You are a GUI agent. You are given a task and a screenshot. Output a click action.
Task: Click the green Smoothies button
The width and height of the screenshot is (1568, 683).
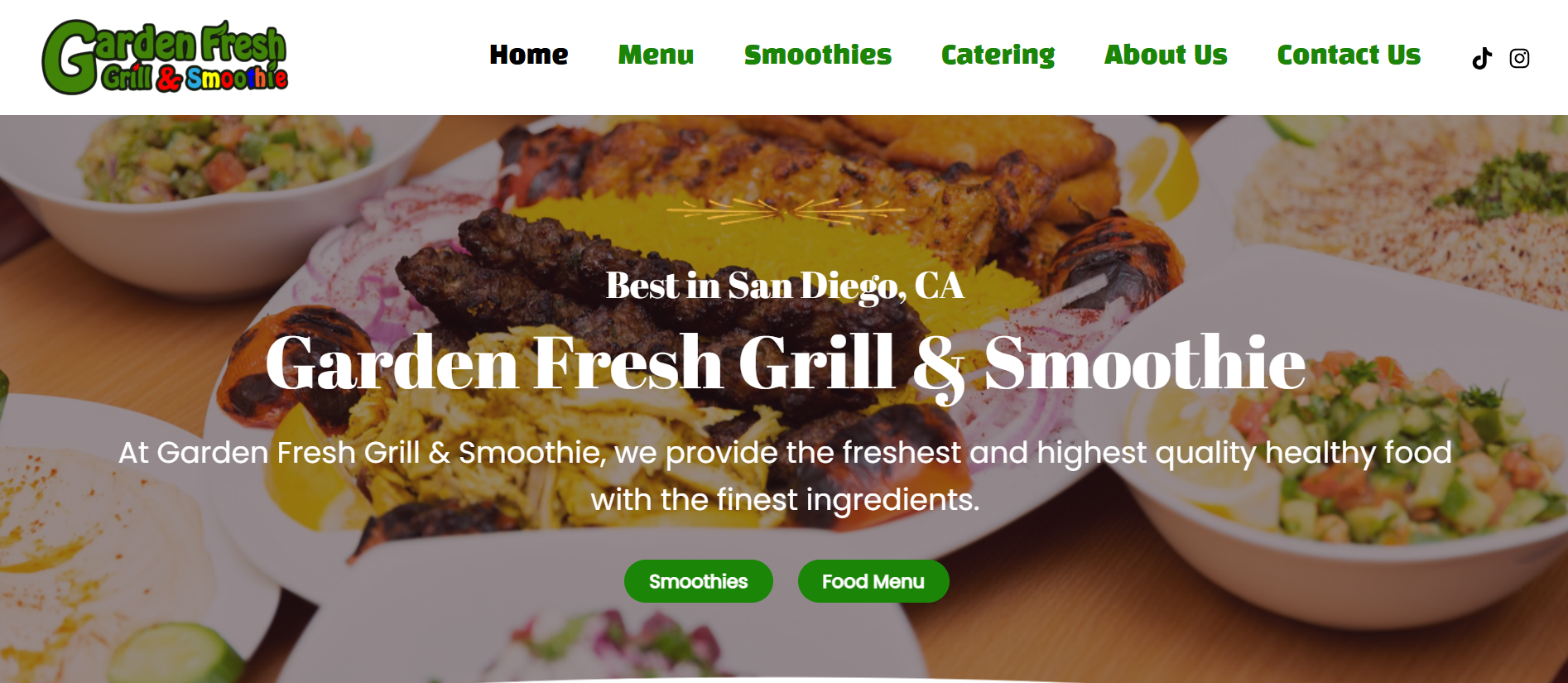coord(699,581)
